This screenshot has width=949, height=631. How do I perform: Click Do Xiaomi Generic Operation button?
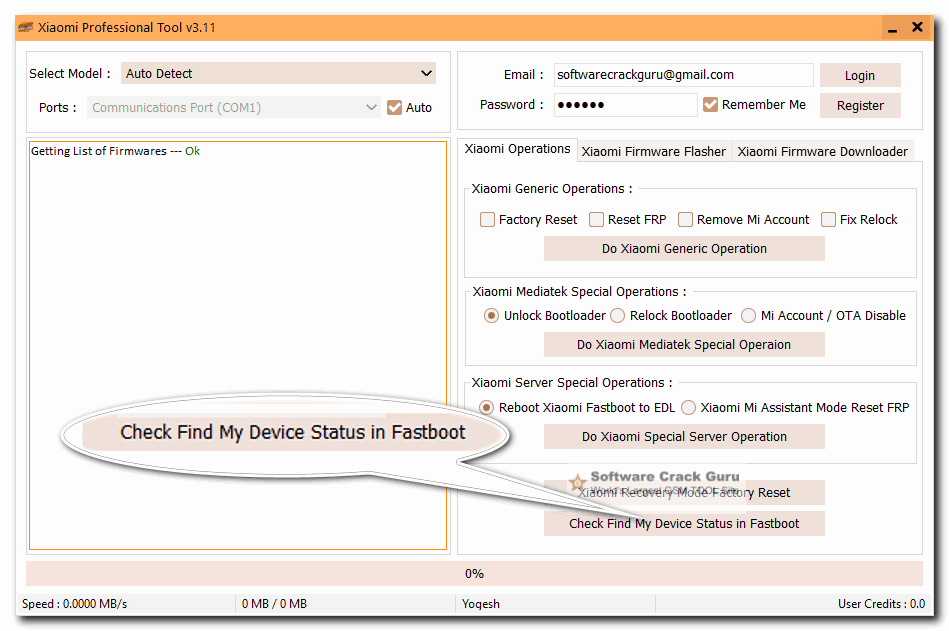coord(684,249)
